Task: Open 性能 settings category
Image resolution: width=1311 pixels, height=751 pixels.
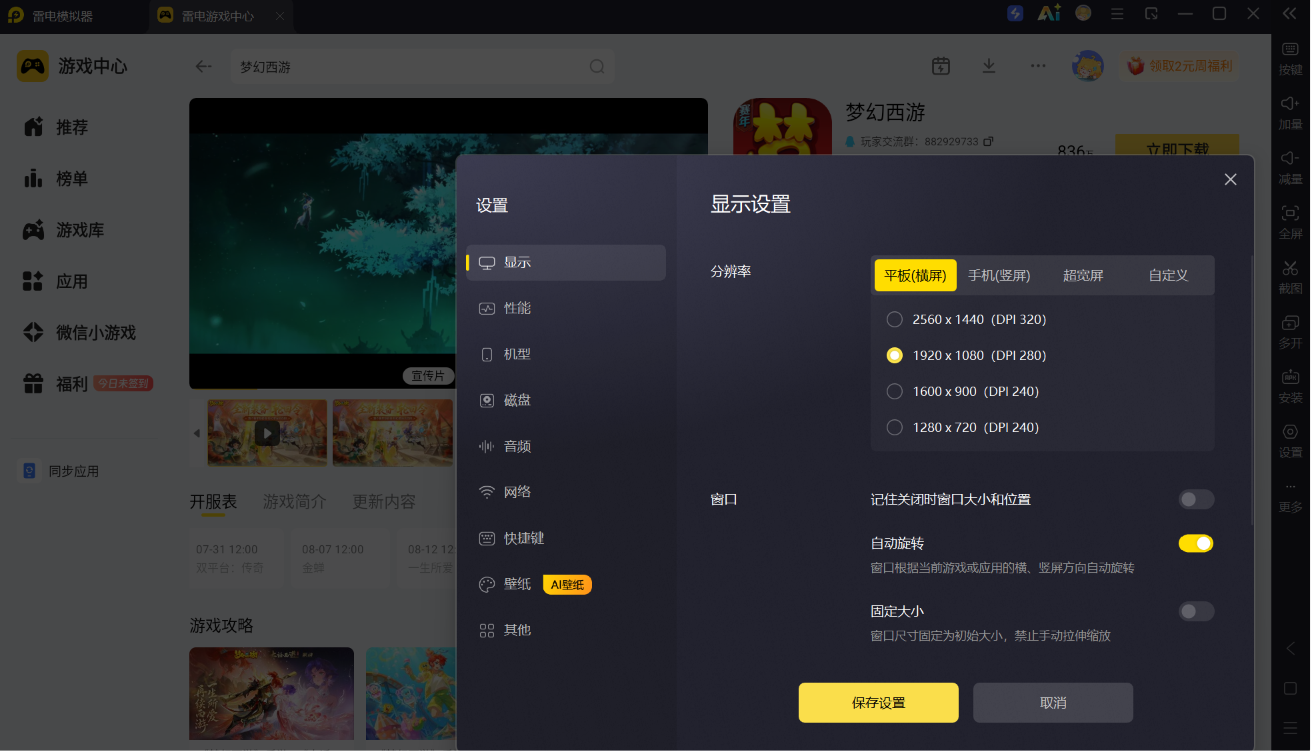Action: (x=566, y=308)
